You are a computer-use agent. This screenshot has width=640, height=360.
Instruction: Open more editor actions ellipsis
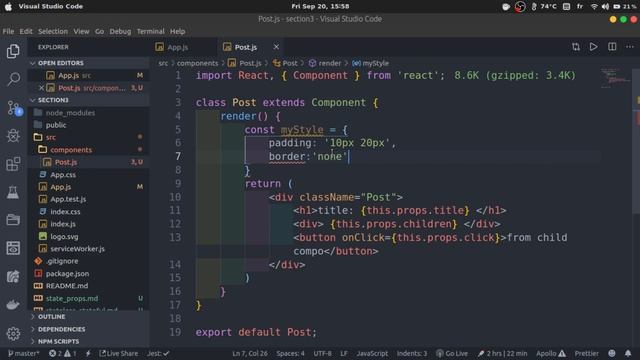[x=630, y=47]
